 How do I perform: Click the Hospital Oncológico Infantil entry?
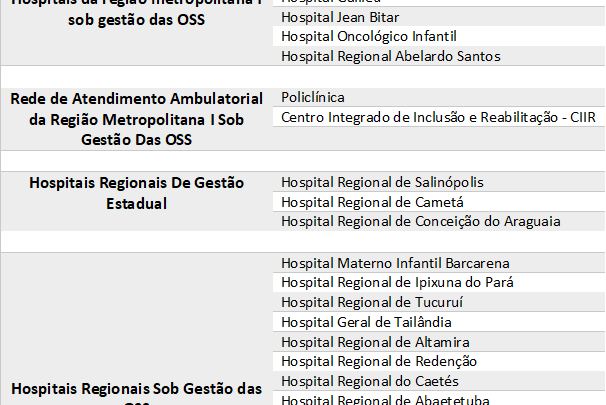tap(369, 37)
